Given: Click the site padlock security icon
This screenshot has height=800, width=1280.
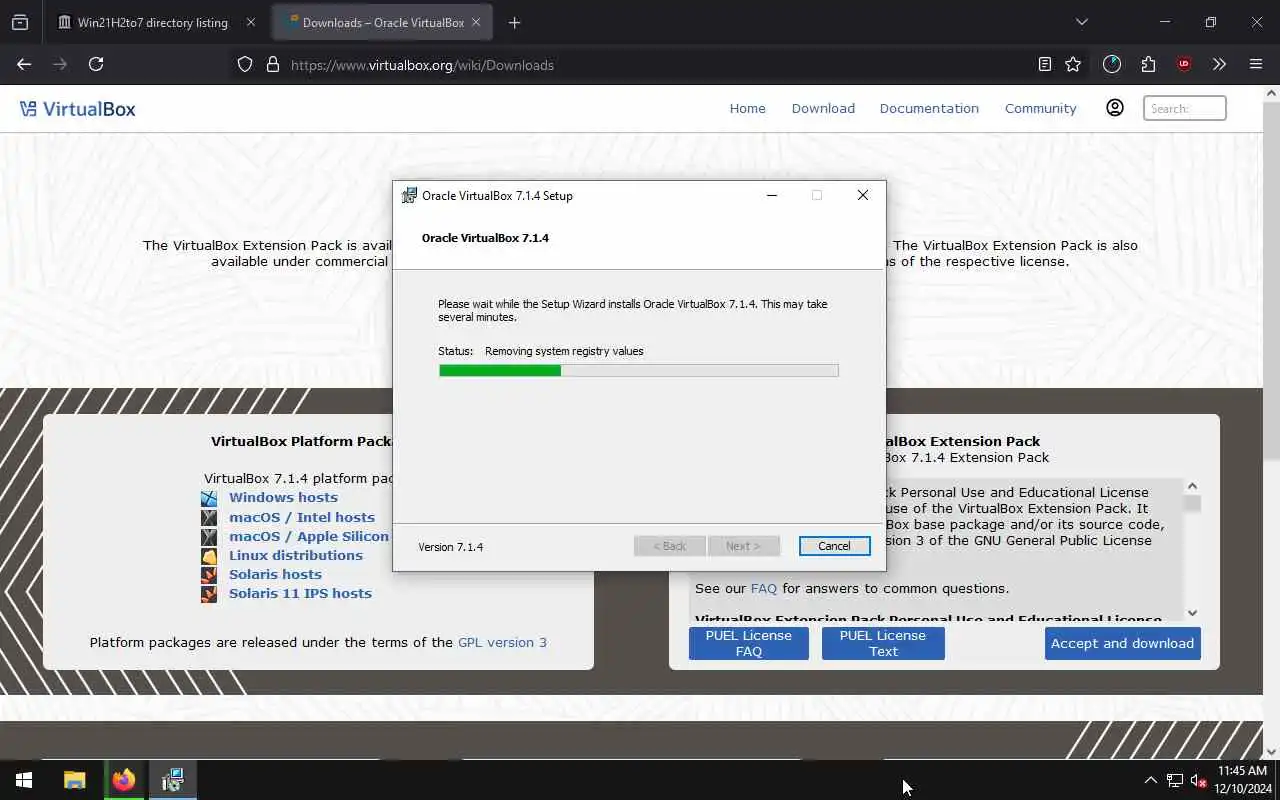Looking at the screenshot, I should pyautogui.click(x=272, y=65).
